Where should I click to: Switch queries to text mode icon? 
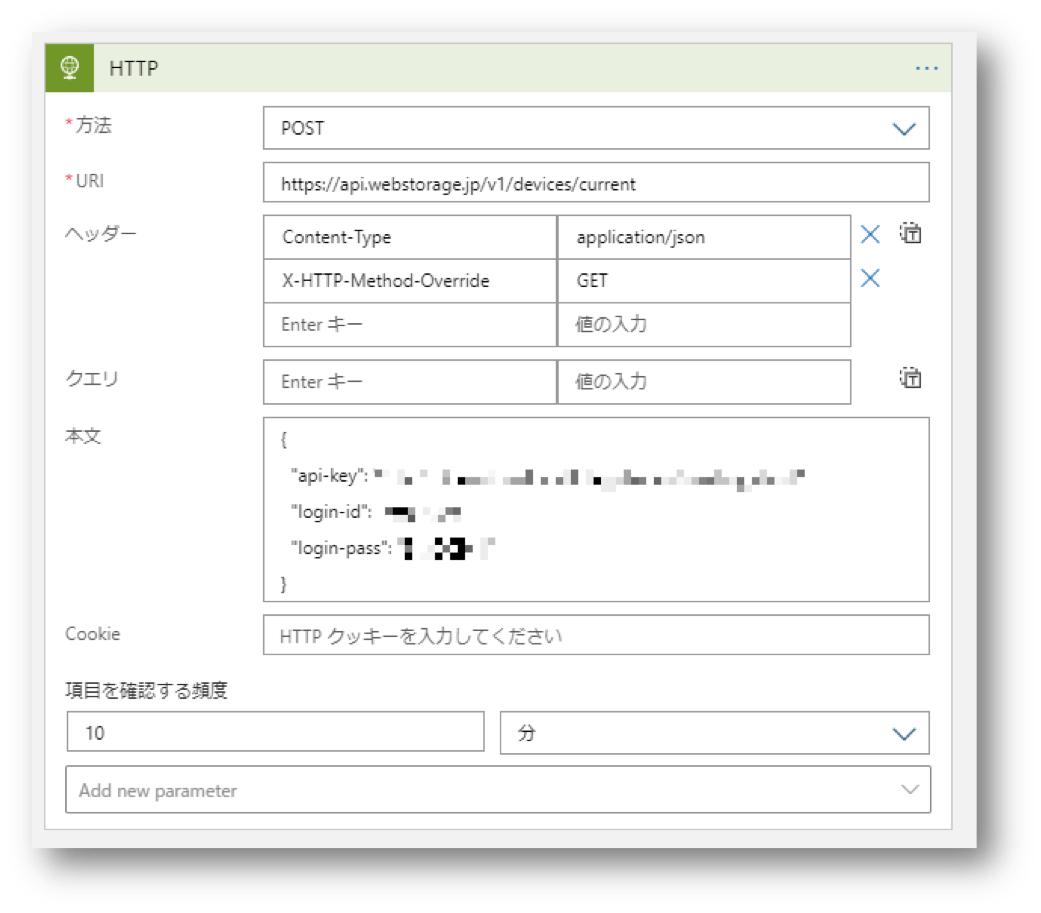coord(910,378)
